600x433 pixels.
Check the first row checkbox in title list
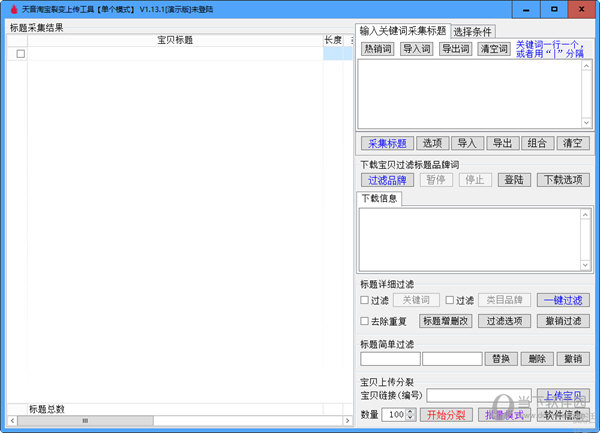pos(20,54)
